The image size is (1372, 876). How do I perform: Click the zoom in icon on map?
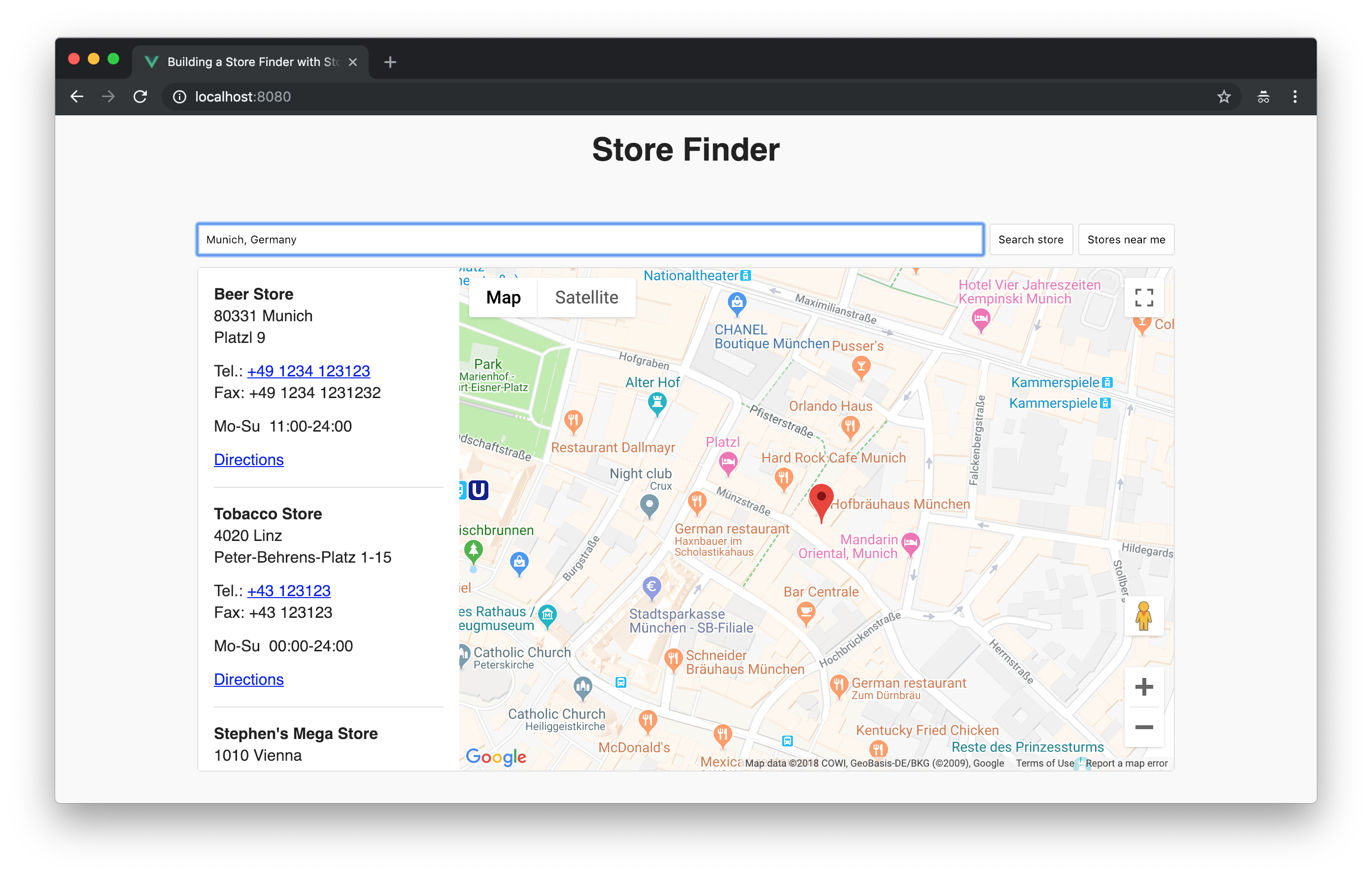point(1143,687)
